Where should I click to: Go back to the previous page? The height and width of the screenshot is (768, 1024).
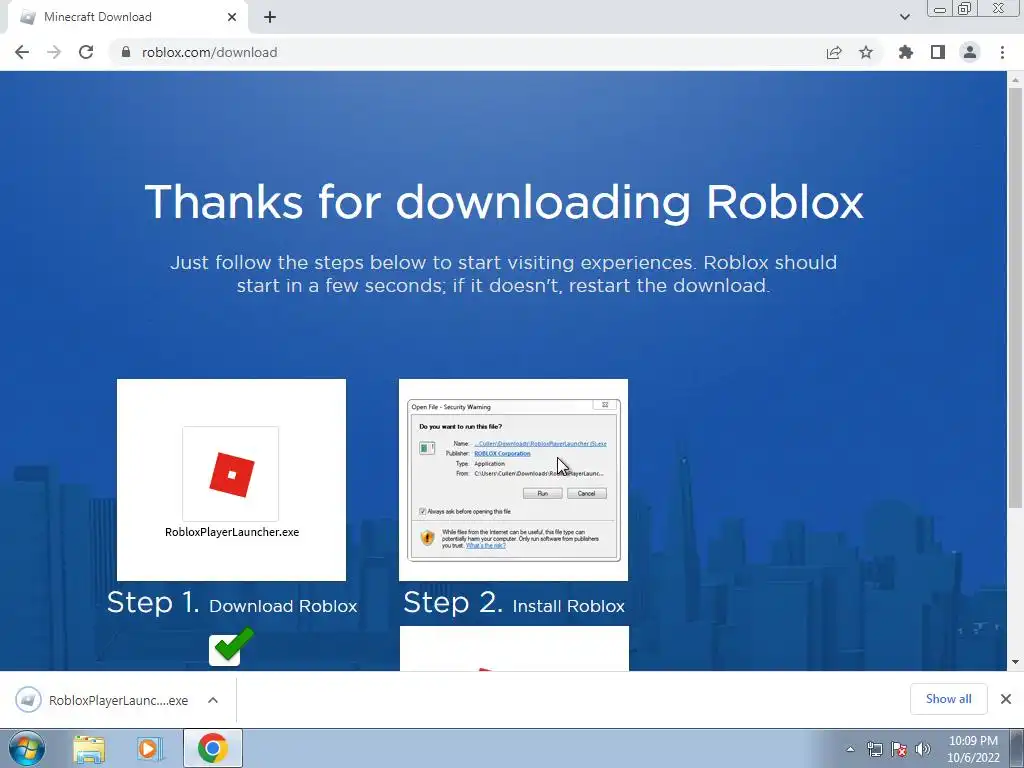[22, 52]
